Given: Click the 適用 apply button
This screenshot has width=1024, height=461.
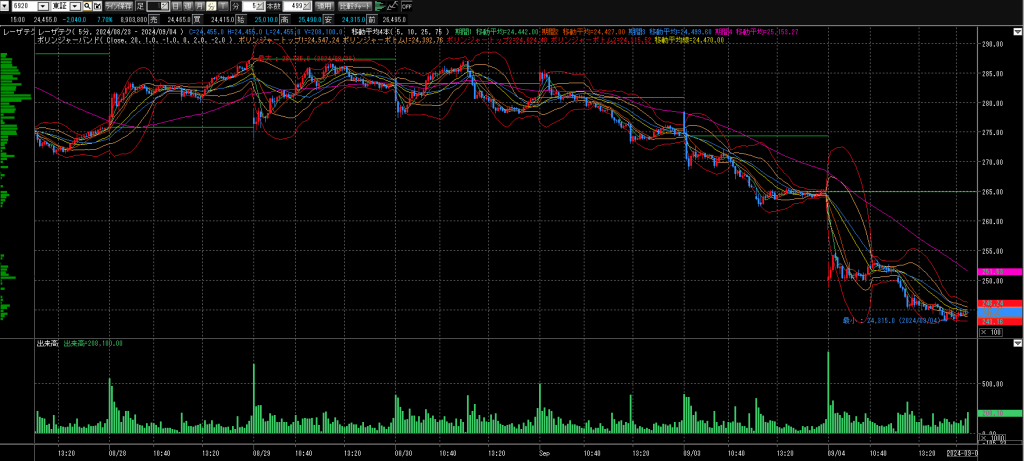Looking at the screenshot, I should click(x=324, y=6).
